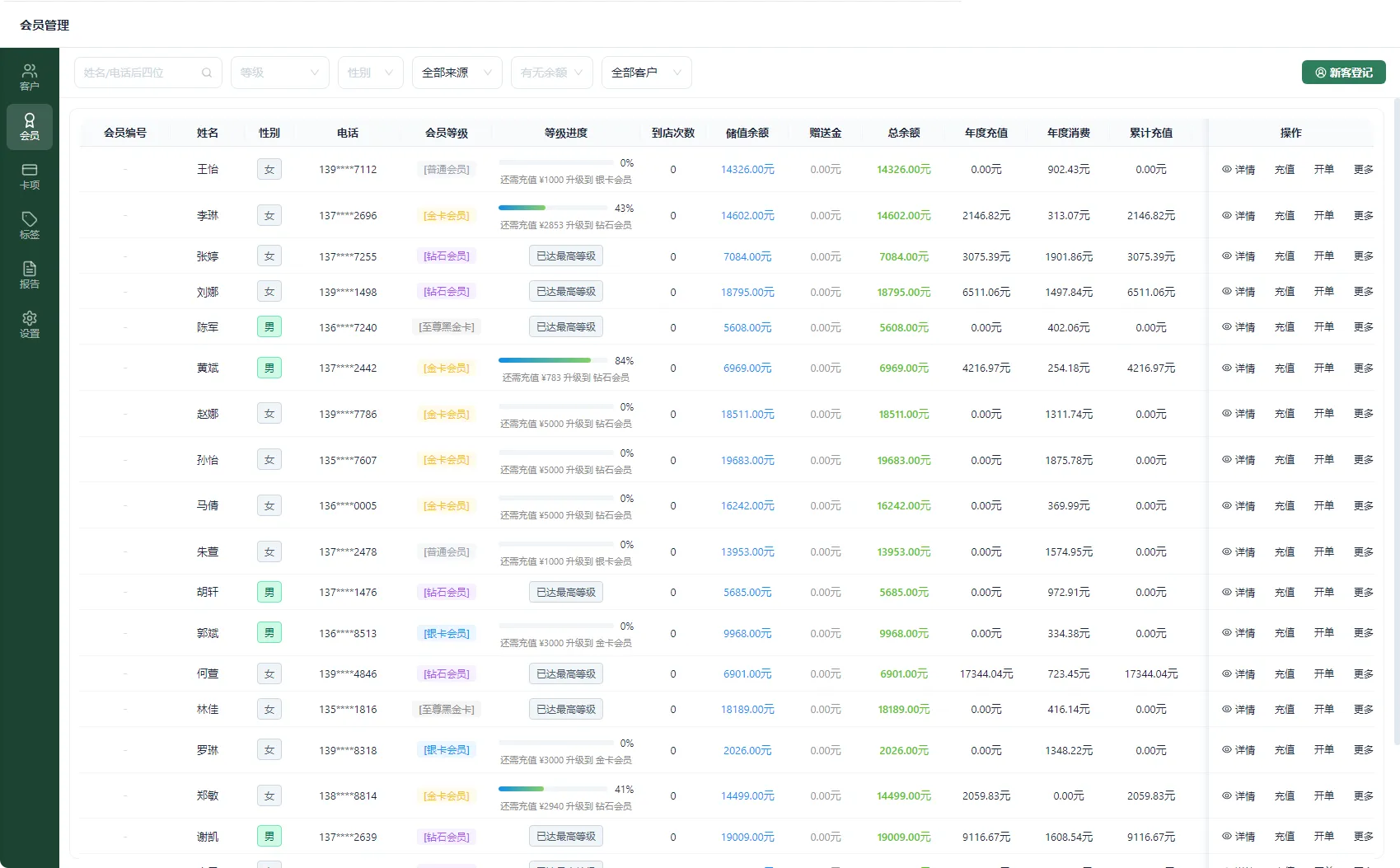Click 储值余额 18795.00元 for 刘娜
This screenshot has height=868, width=1400.
(747, 292)
